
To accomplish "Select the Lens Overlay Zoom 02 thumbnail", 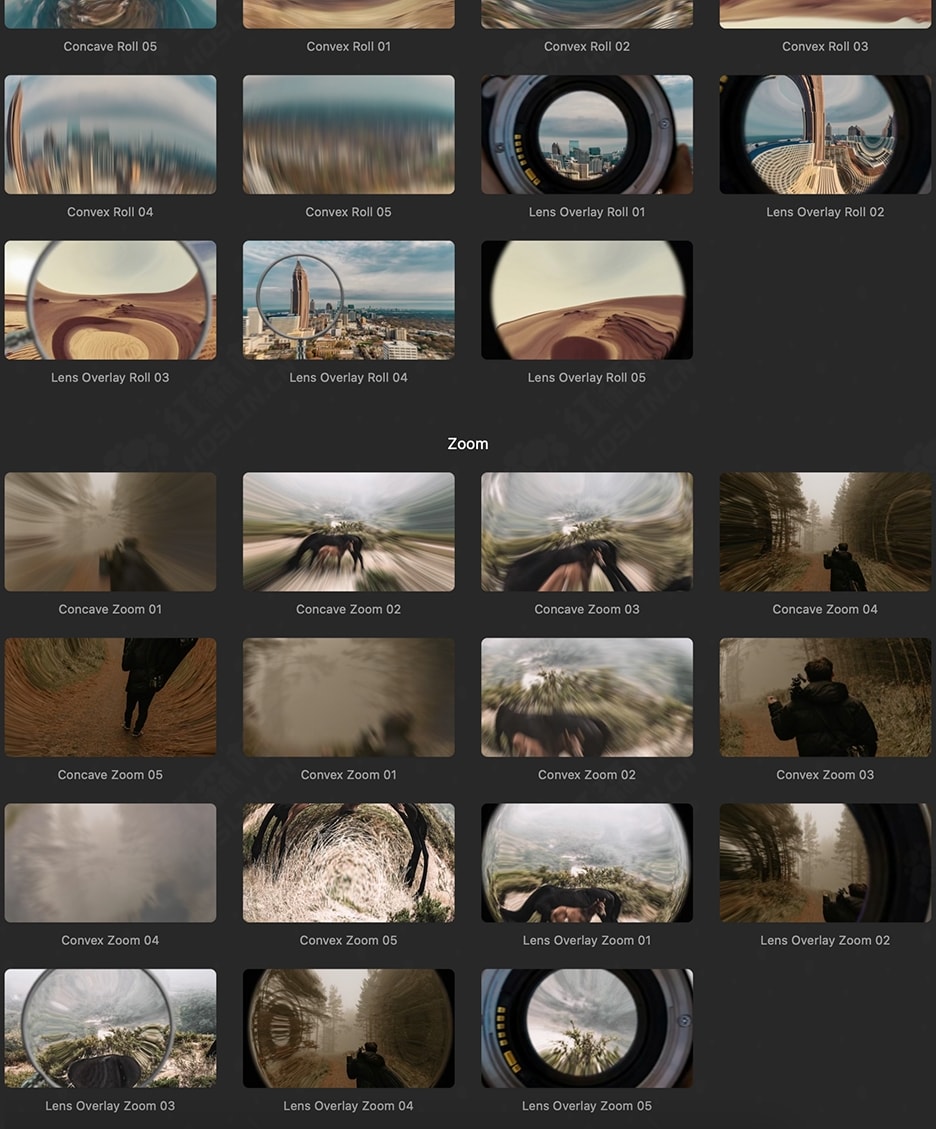I will pos(825,863).
